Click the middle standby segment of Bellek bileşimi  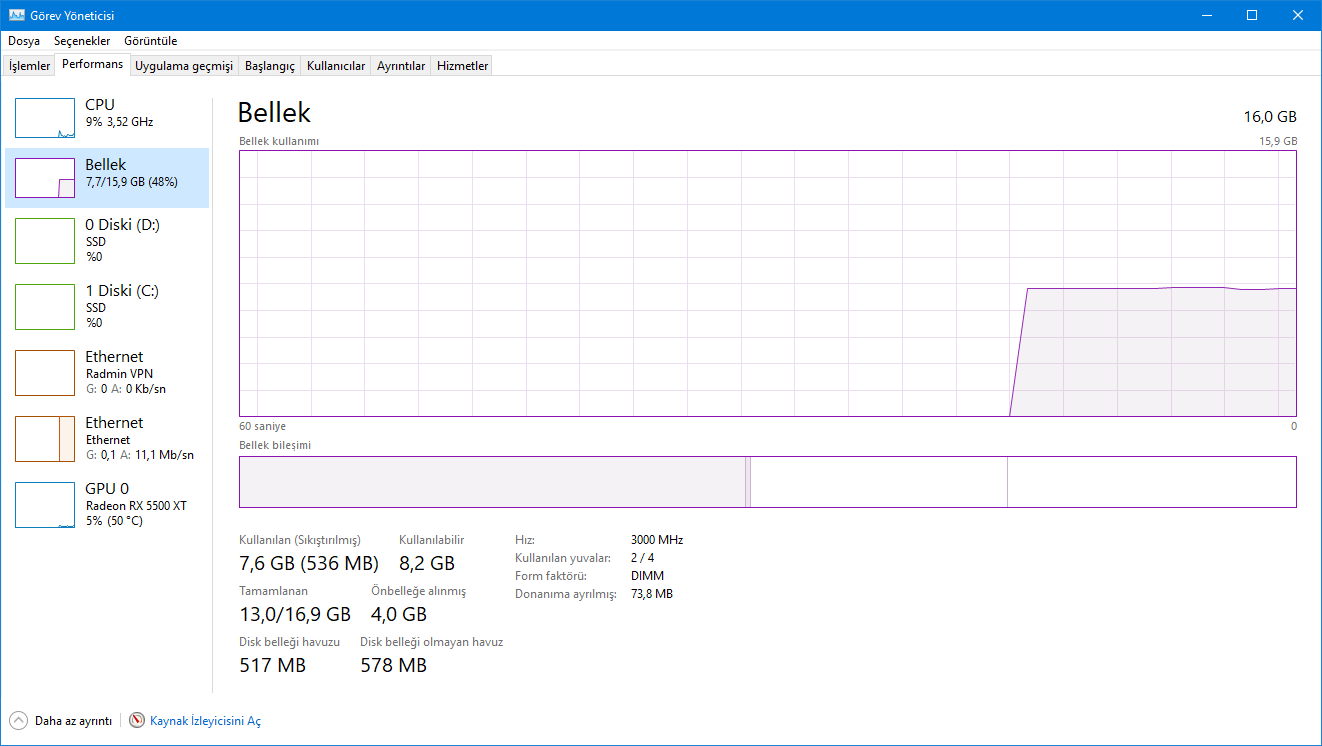(878, 482)
